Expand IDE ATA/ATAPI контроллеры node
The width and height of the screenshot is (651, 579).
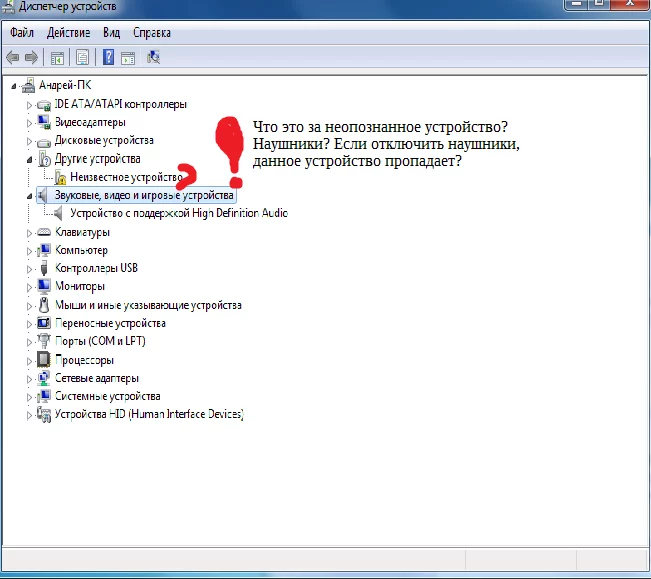29,105
